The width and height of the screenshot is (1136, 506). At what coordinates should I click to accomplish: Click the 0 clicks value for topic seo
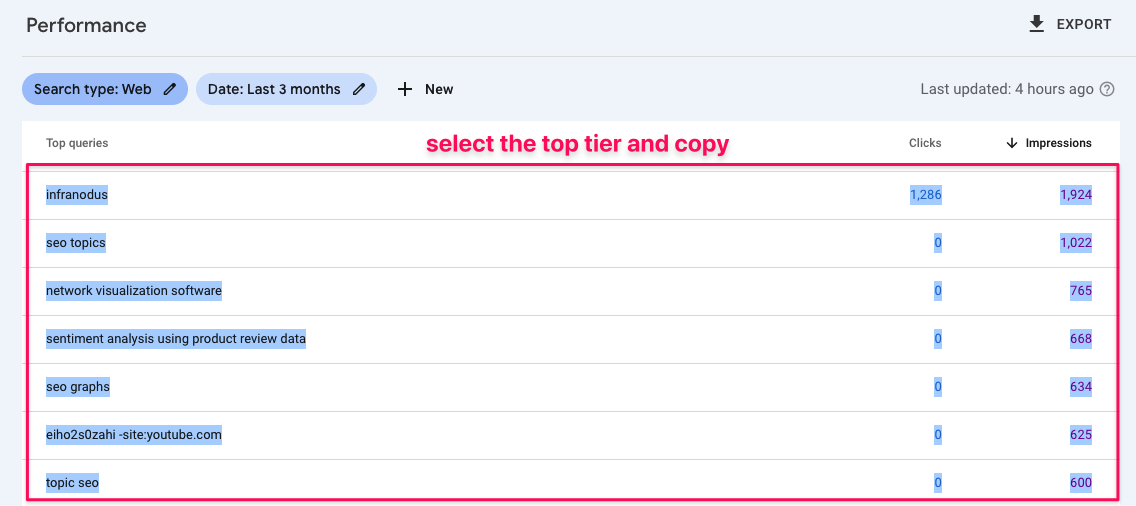[x=937, y=482]
